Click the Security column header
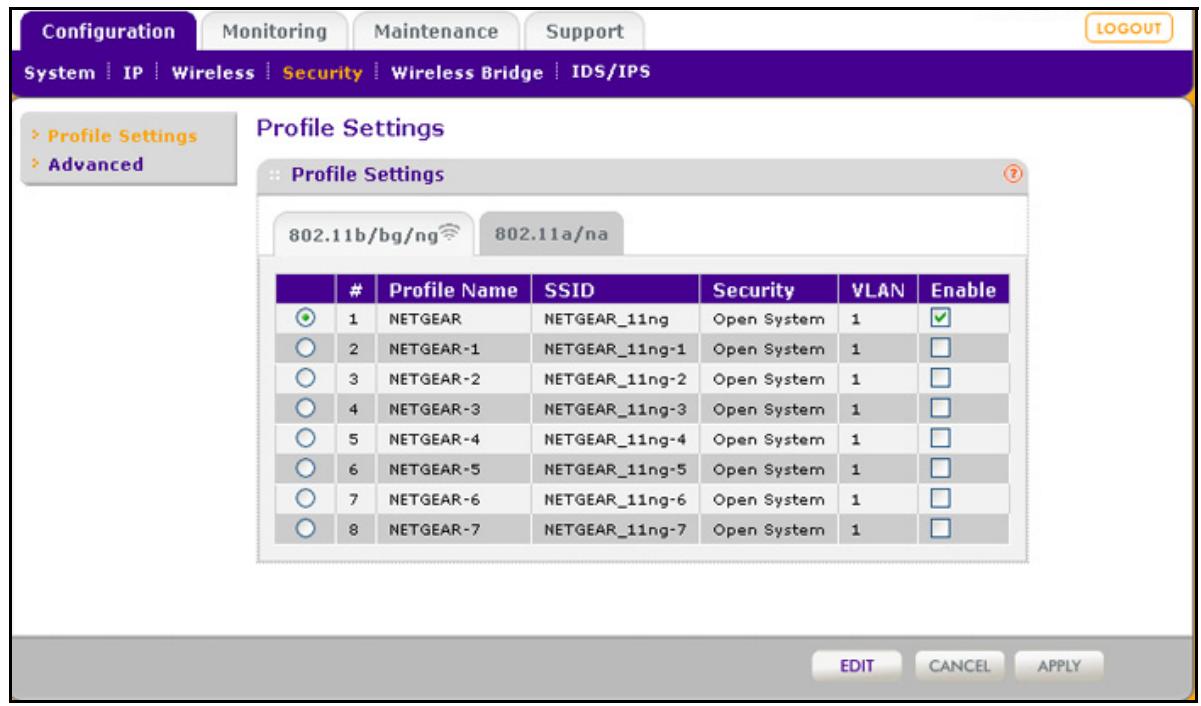 [x=768, y=290]
